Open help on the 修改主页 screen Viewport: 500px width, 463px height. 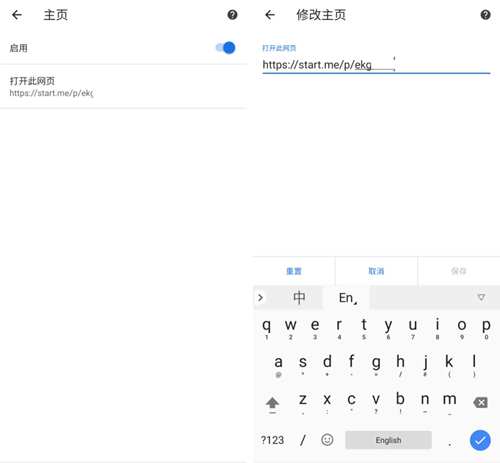point(485,15)
